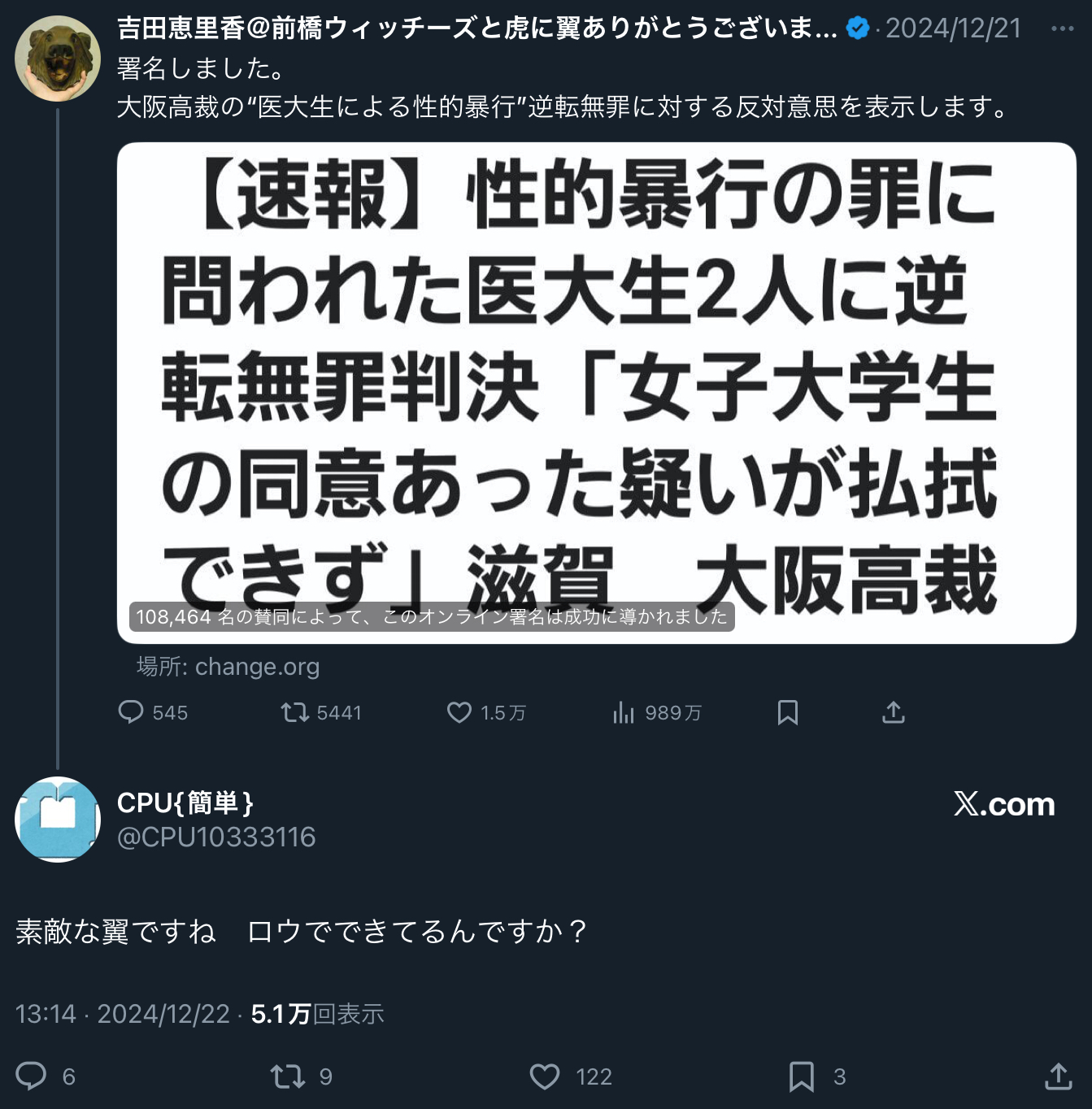Repost the original post with 5441 reposts

[x=294, y=713]
